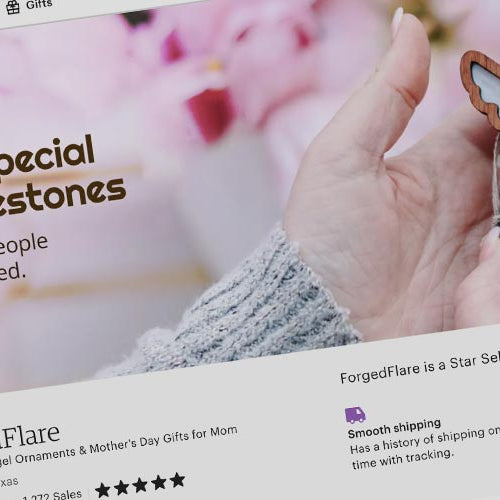
Task: Click the gift box icon beside Gifts
Action: (x=13, y=7)
